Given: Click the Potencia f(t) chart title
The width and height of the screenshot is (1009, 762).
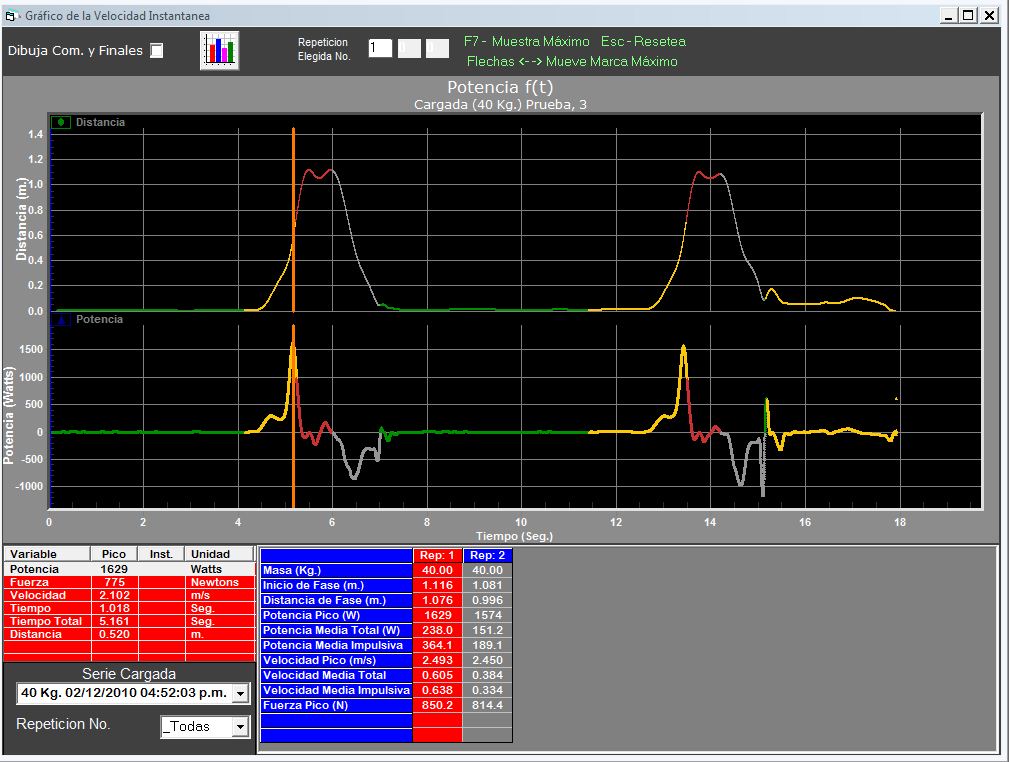Looking at the screenshot, I should (500, 87).
